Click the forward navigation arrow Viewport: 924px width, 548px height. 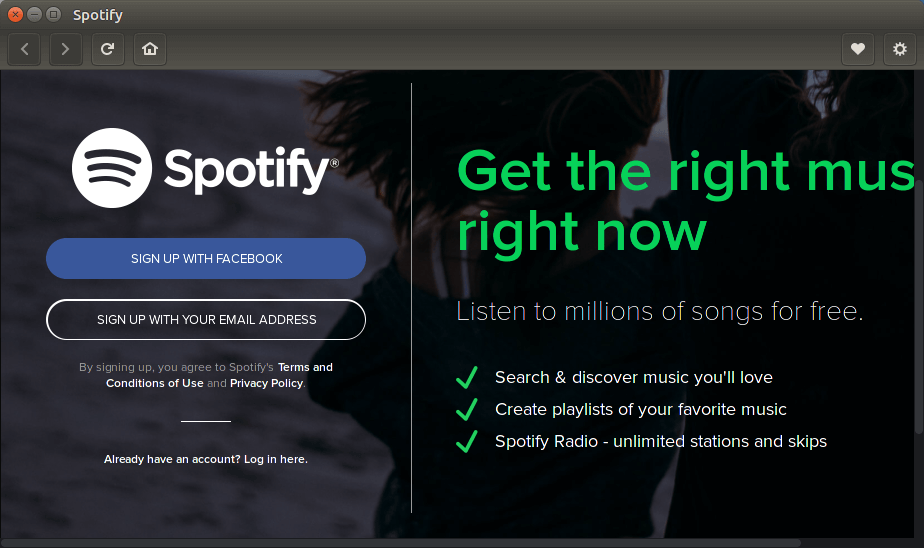(66, 48)
